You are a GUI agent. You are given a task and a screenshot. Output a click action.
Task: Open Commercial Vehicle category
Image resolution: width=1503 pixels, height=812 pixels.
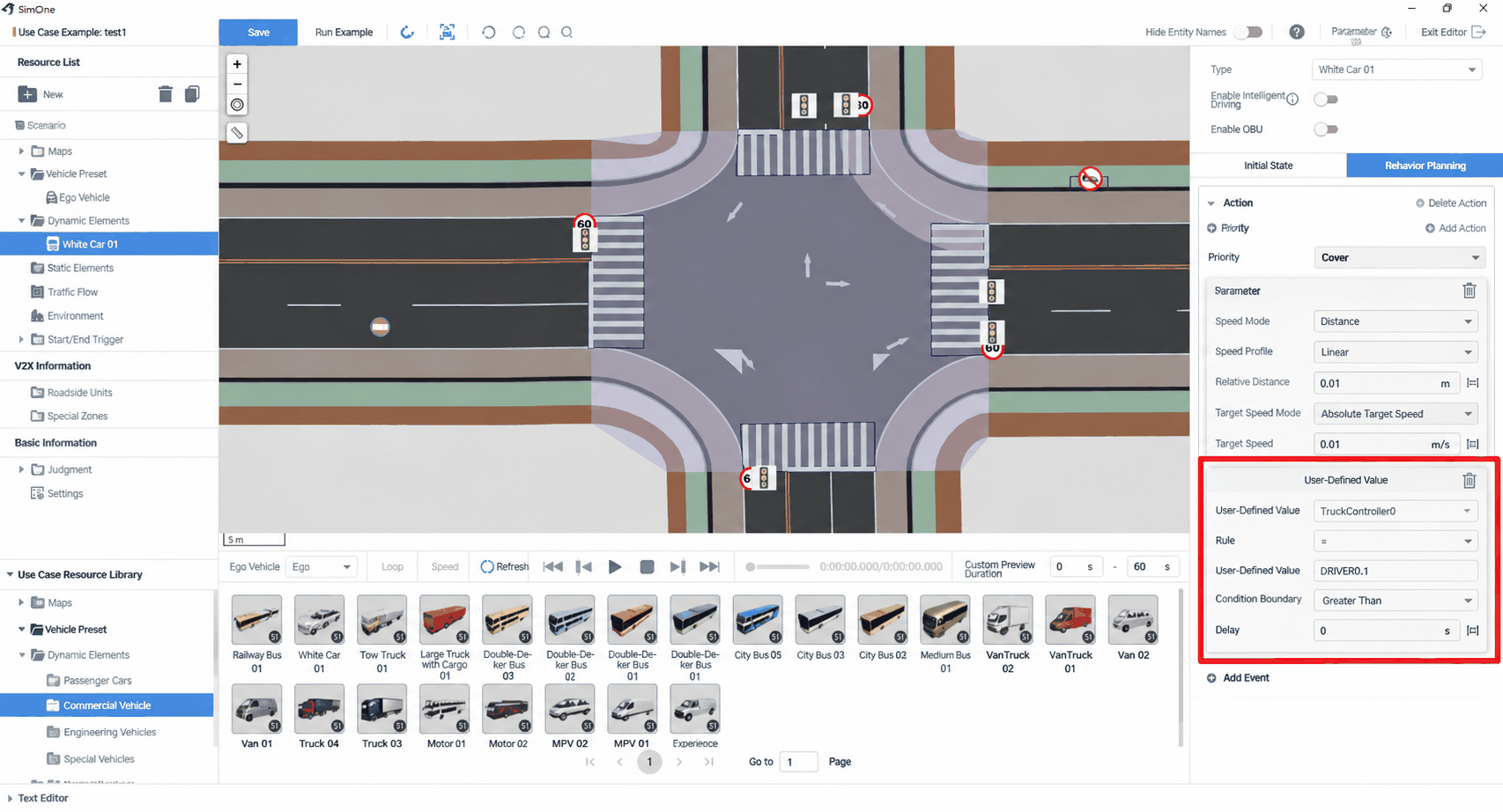pos(107,705)
